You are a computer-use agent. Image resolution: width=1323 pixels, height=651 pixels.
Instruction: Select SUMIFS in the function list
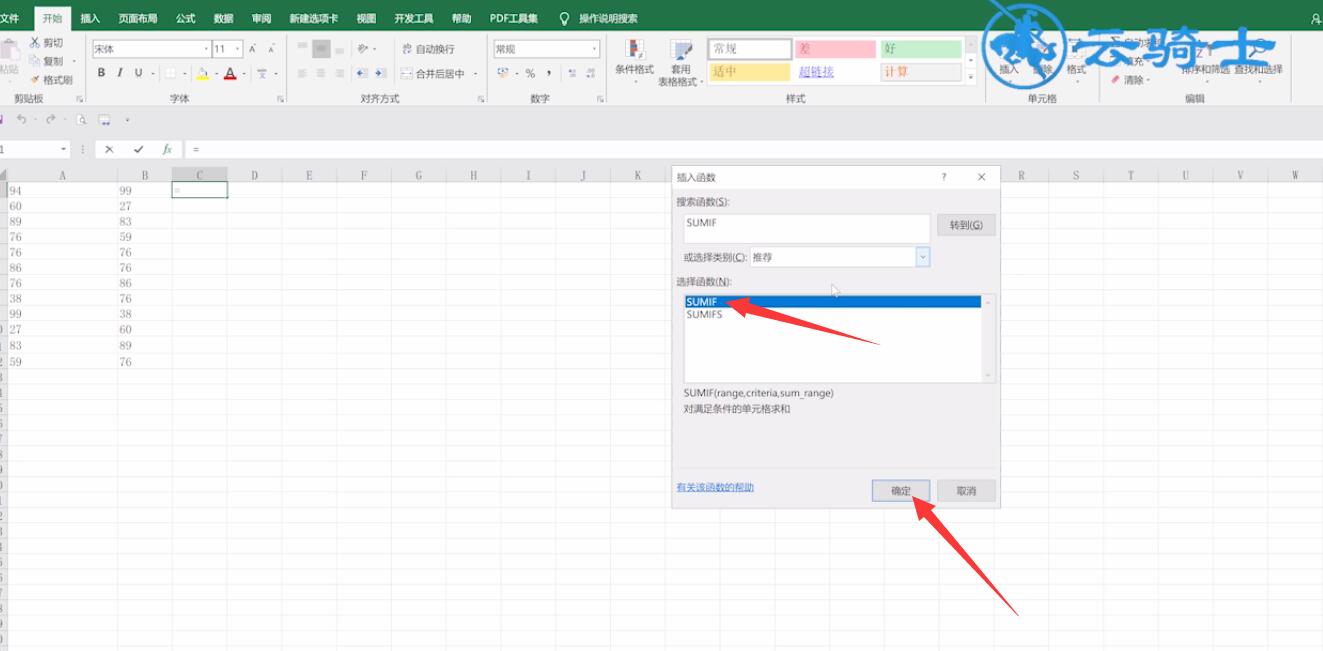click(x=704, y=314)
